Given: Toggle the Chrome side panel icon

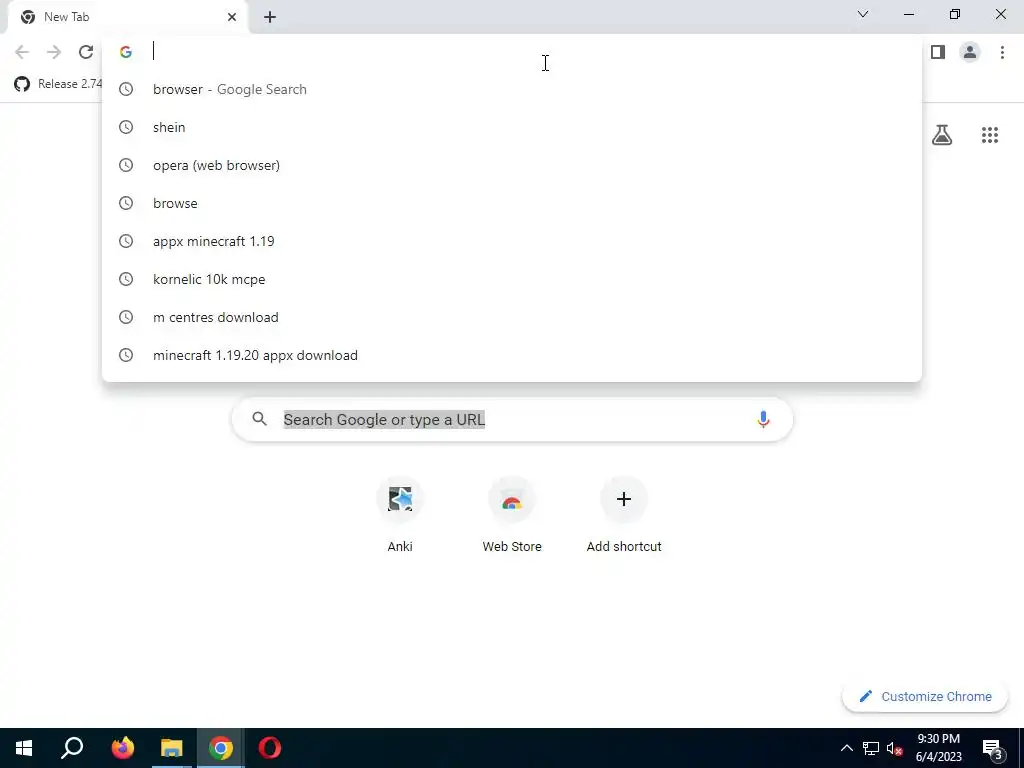Looking at the screenshot, I should coord(938,52).
